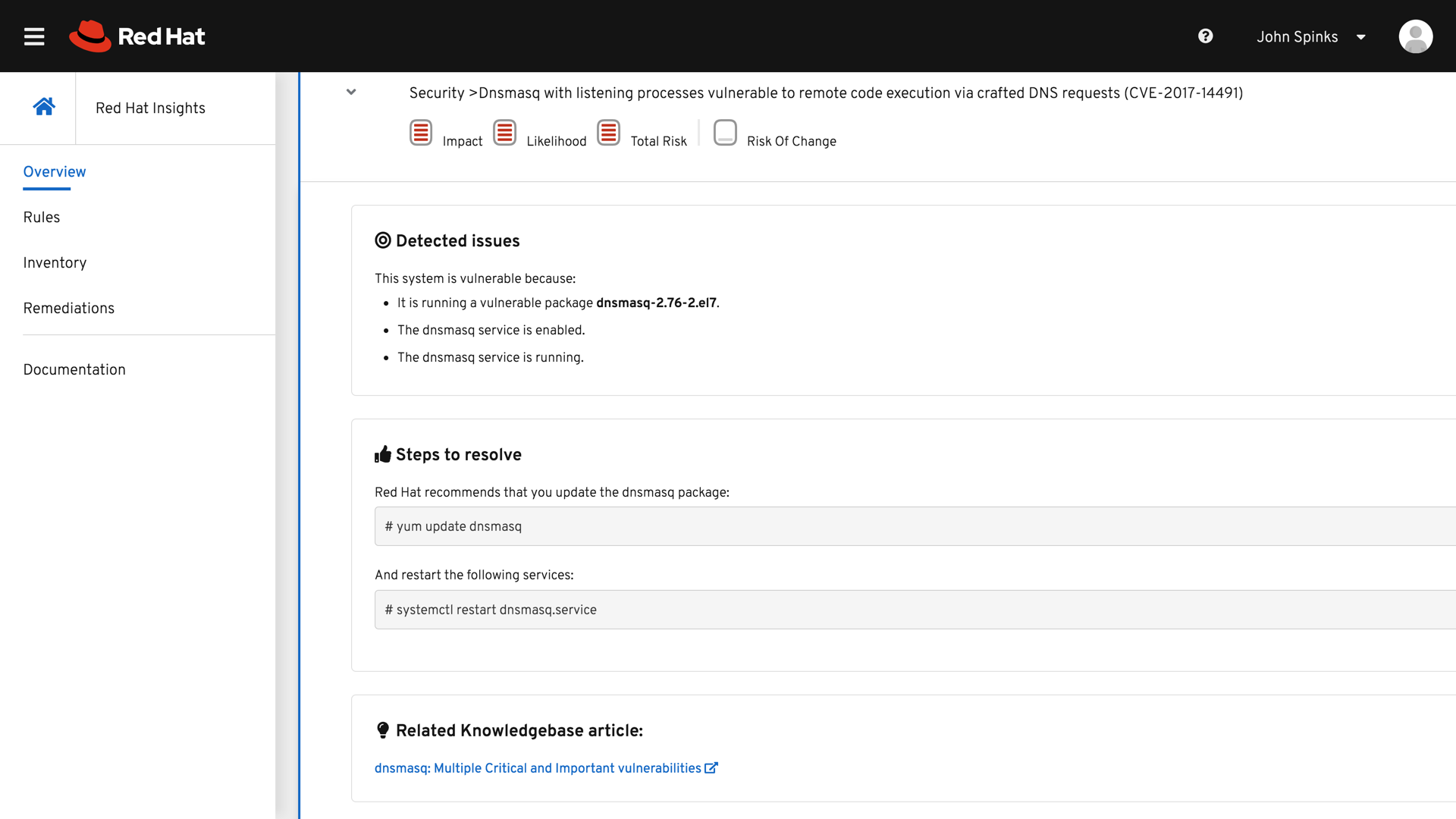Image resolution: width=1456 pixels, height=819 pixels.
Task: Open dnsmasq Multiple Critical vulnerabilities article
Action: tap(538, 768)
